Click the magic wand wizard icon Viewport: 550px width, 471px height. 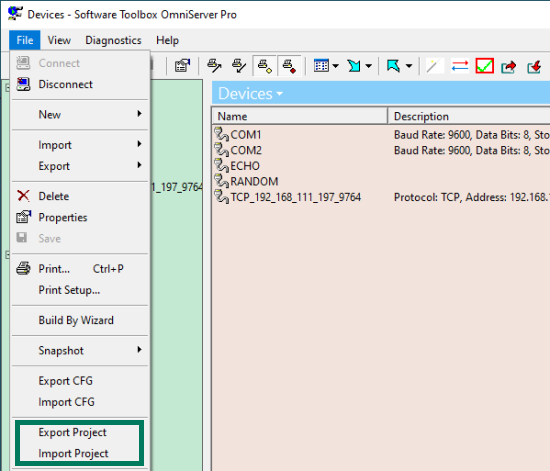click(x=434, y=66)
